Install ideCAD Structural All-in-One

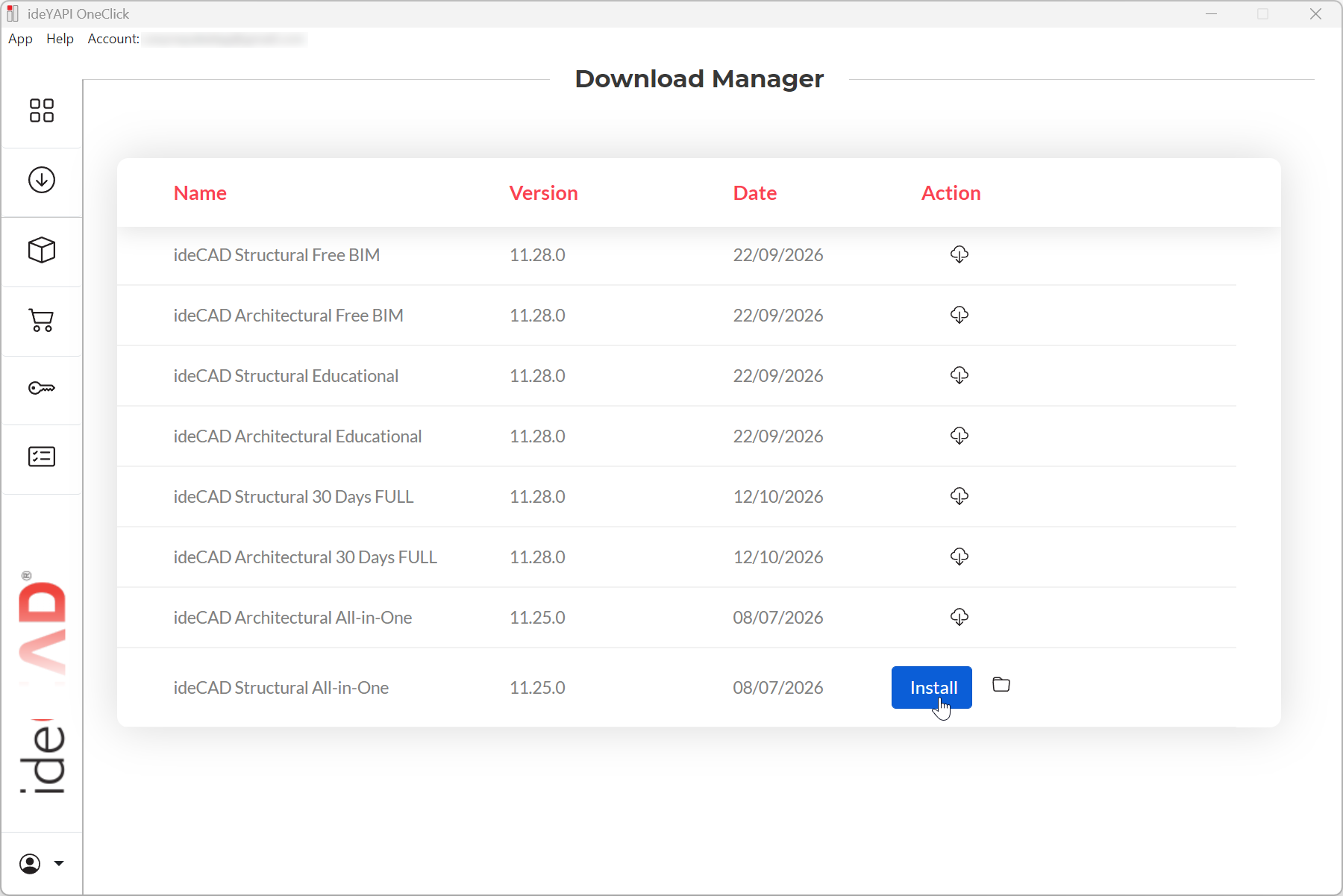932,688
